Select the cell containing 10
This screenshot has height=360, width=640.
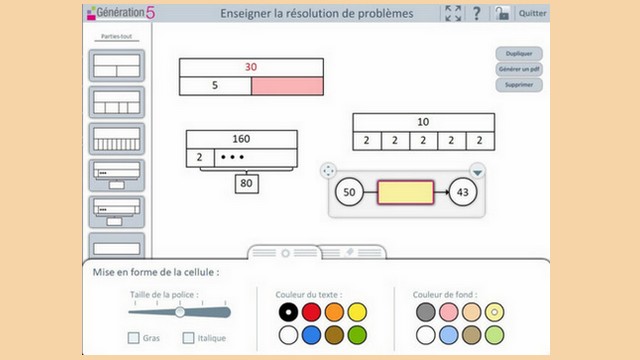pyautogui.click(x=423, y=122)
